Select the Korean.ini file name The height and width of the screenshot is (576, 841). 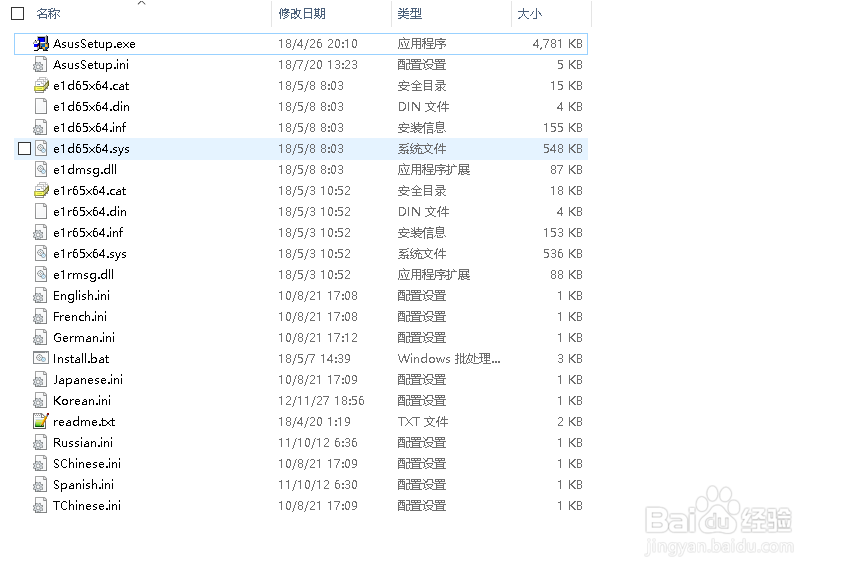coord(82,401)
